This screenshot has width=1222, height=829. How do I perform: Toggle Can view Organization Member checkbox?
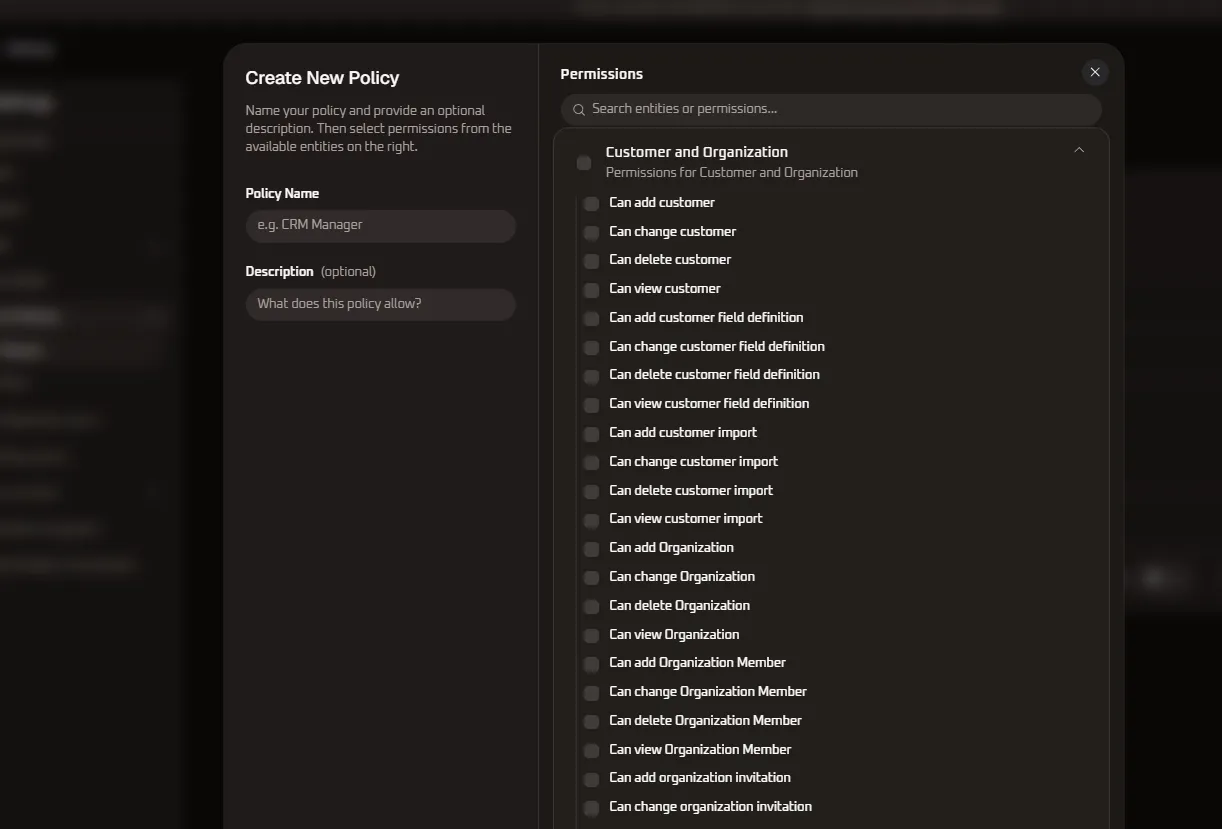click(591, 750)
